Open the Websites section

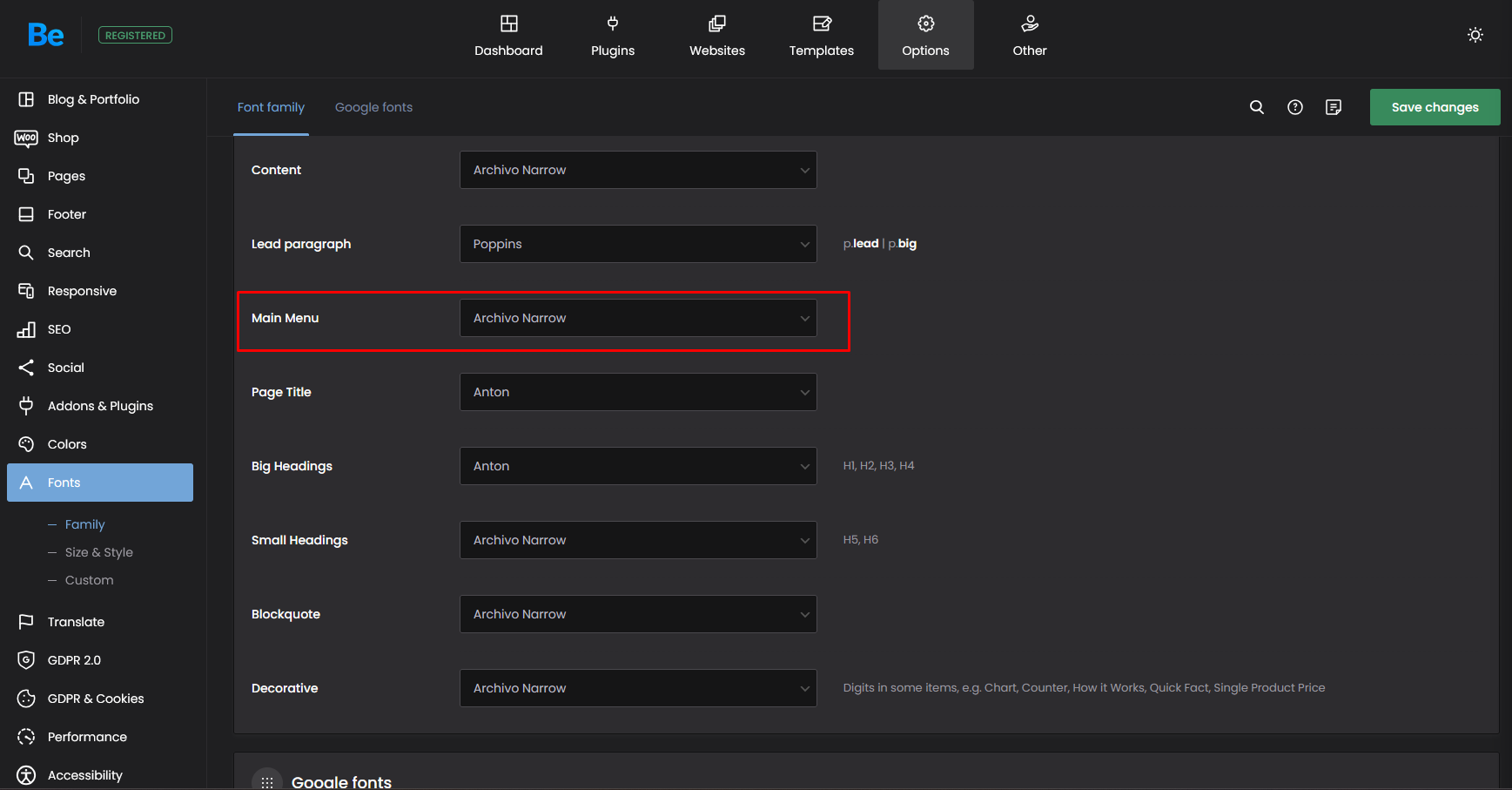[x=716, y=36]
